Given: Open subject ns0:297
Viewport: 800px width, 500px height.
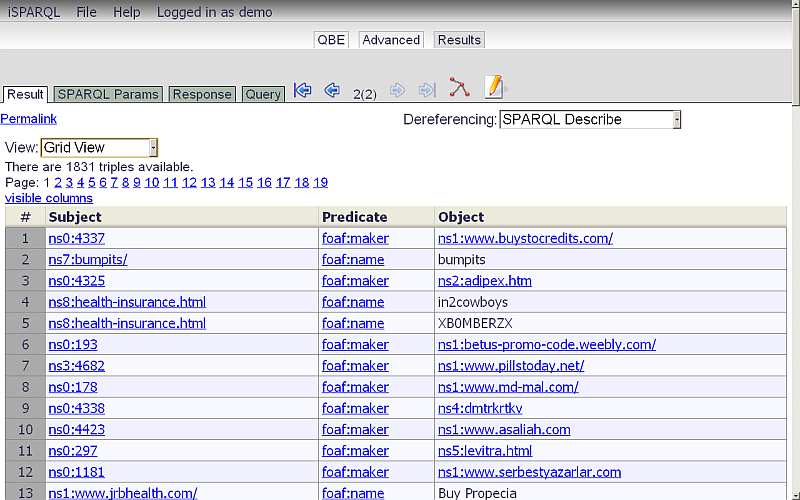Looking at the screenshot, I should coord(73,451).
